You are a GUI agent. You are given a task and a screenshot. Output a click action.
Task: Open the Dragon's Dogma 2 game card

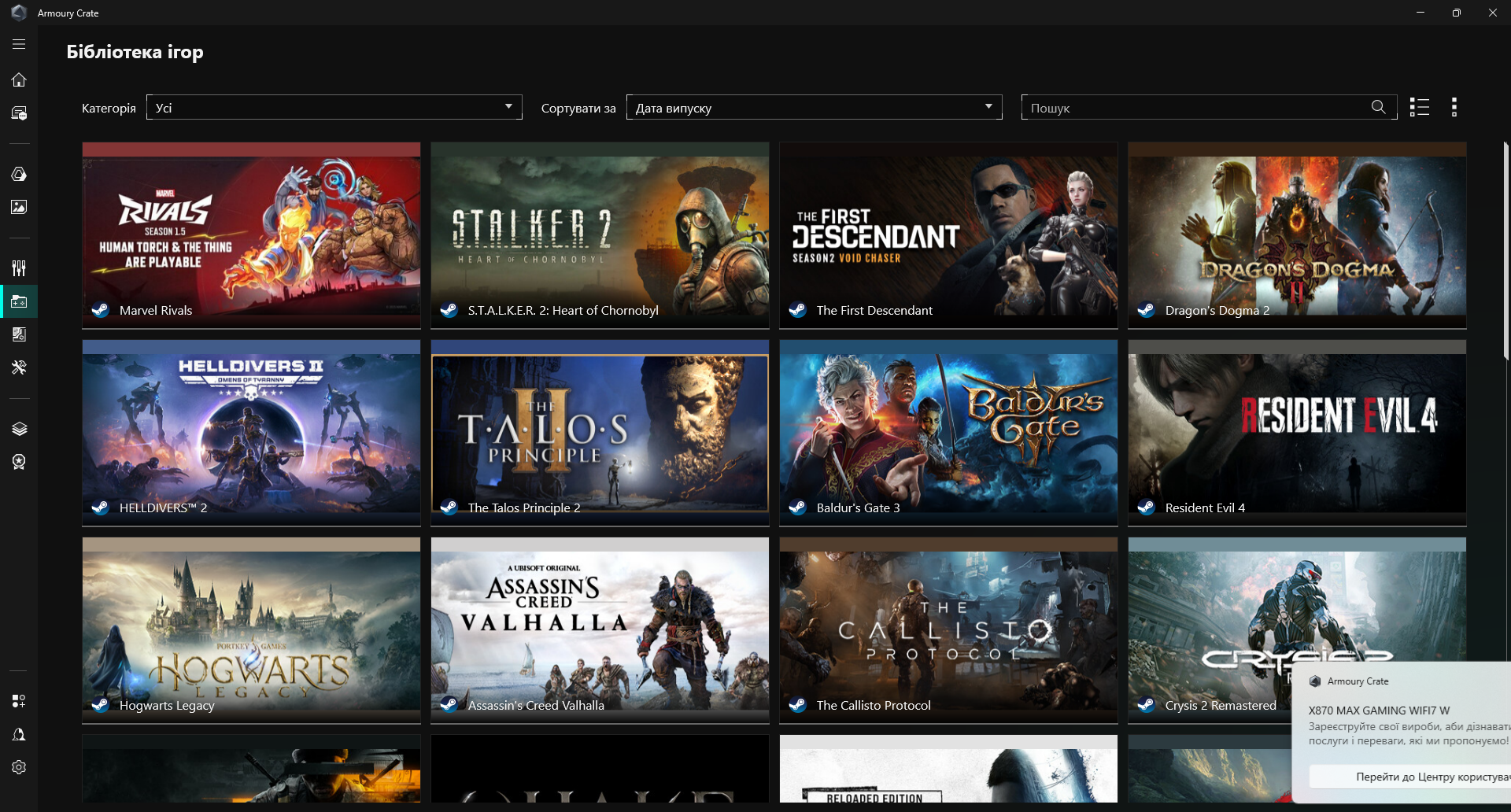(1298, 235)
